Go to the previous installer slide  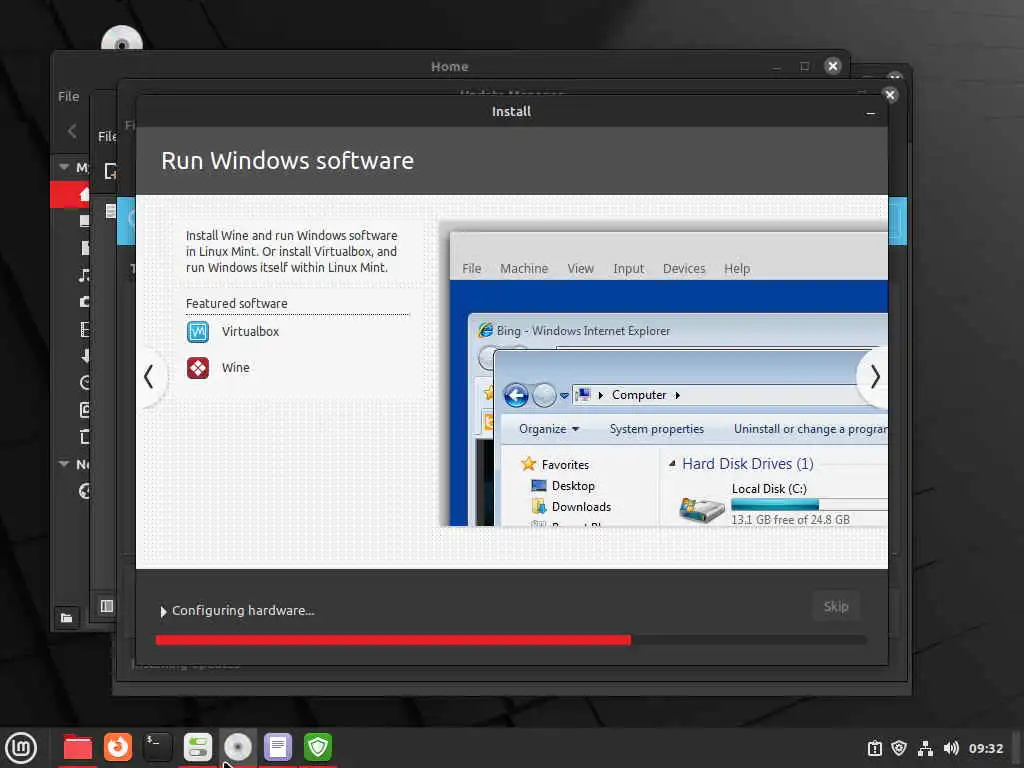pyautogui.click(x=149, y=377)
